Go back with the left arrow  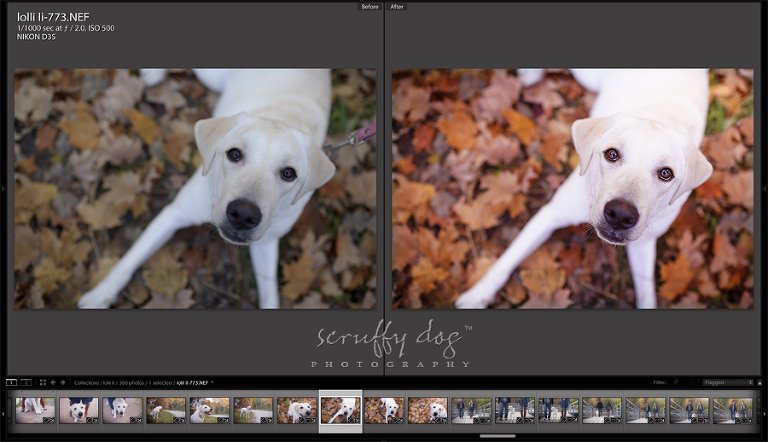point(53,382)
